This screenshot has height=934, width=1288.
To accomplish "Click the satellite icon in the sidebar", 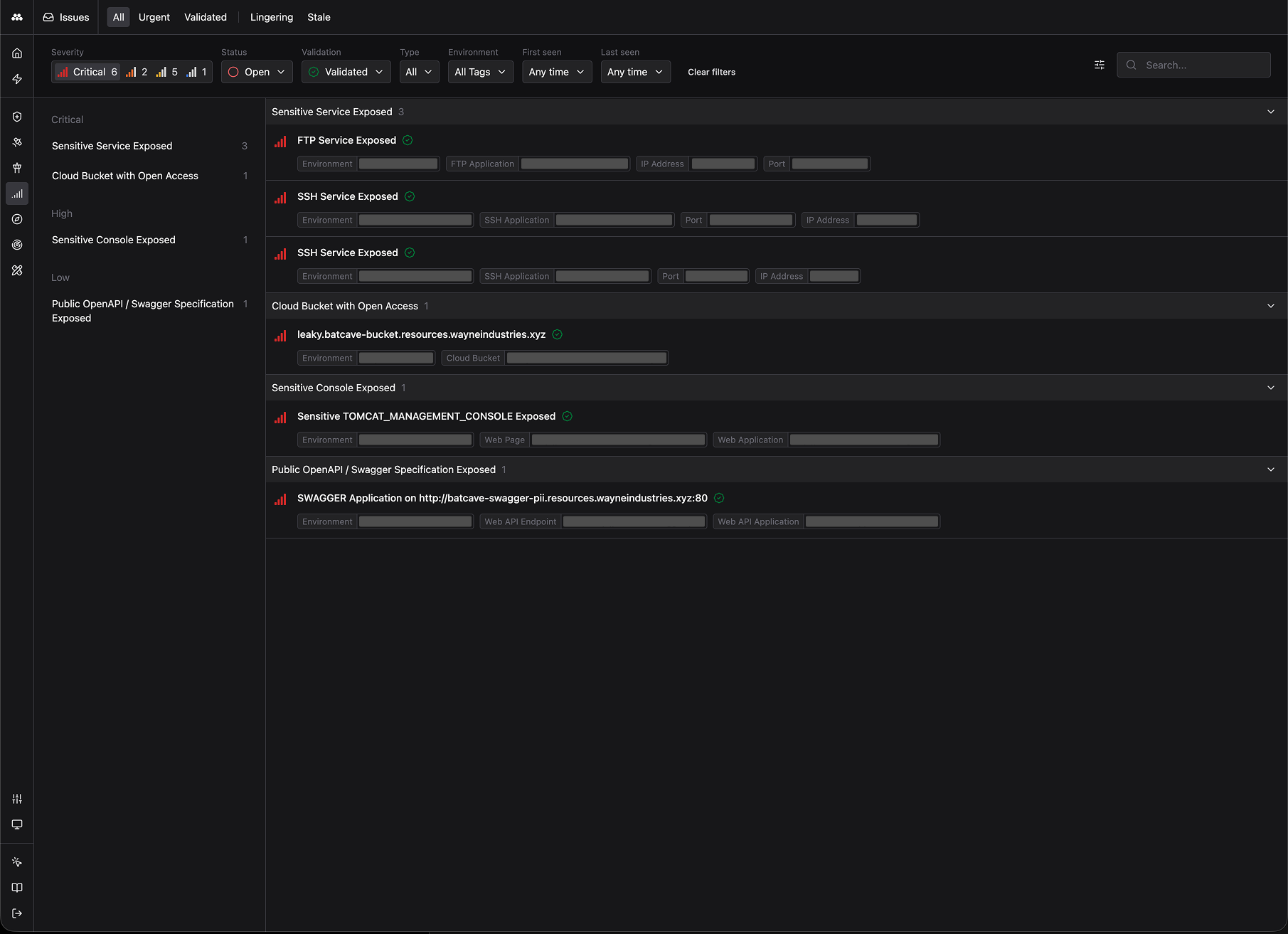I will (x=17, y=142).
